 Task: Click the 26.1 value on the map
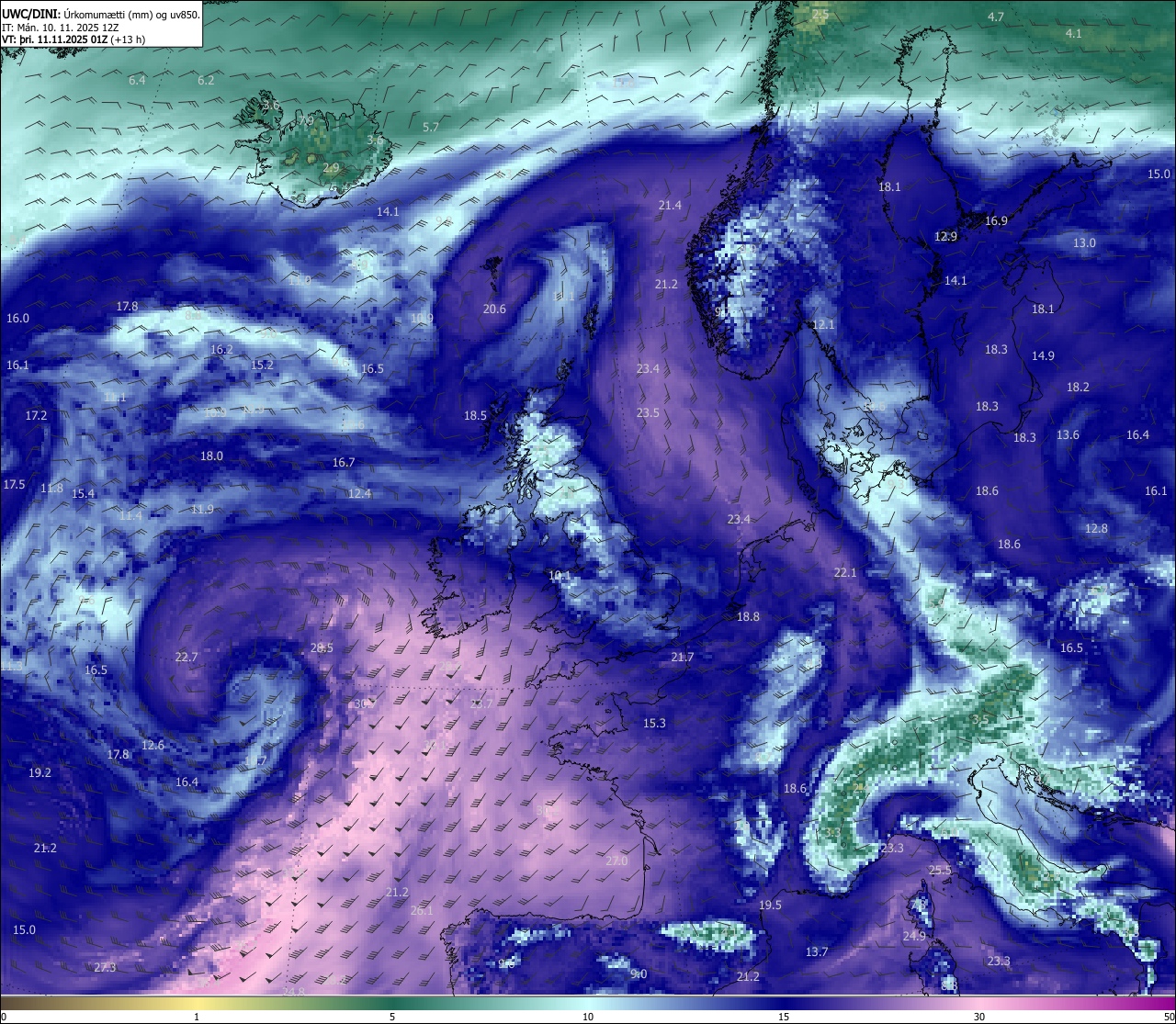(x=422, y=911)
